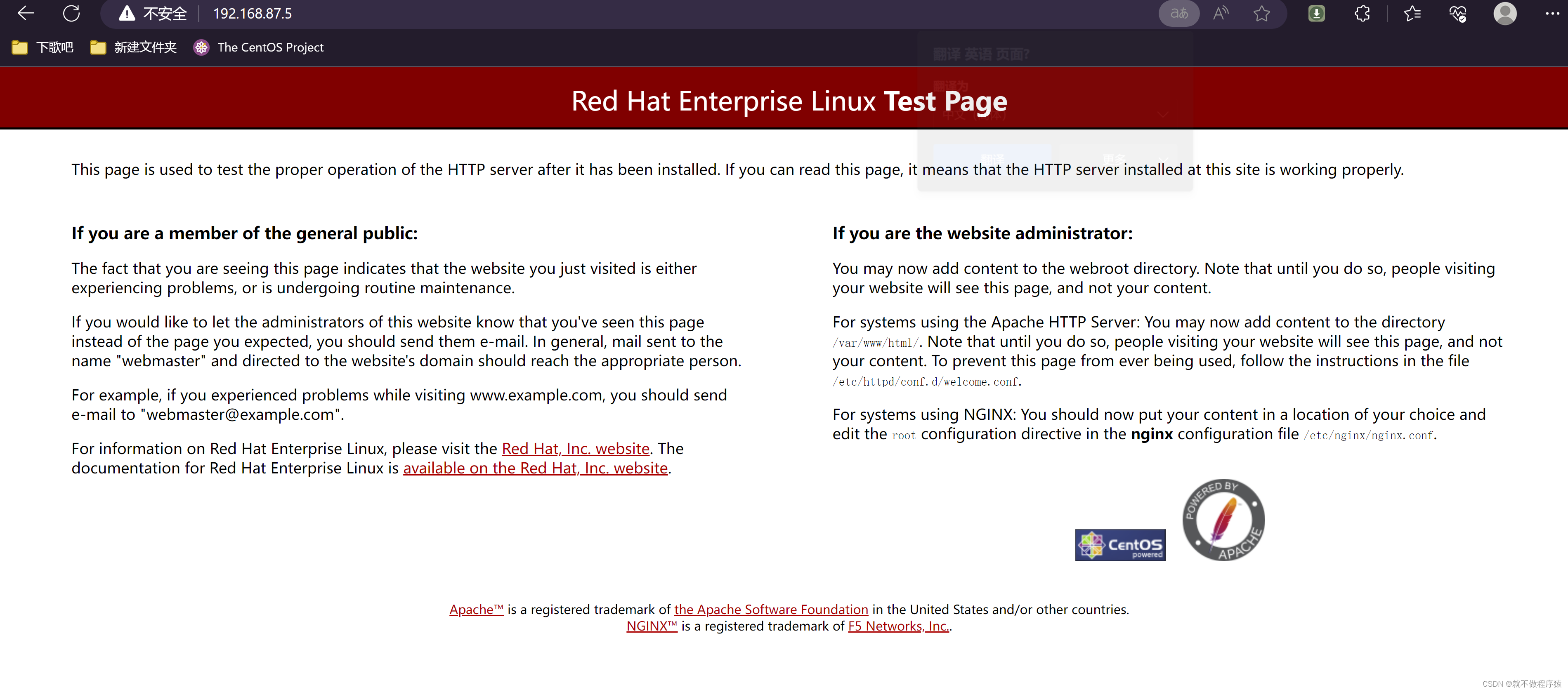Click the not-secure warning icon
Image resolution: width=1568 pixels, height=692 pixels.
click(x=127, y=13)
